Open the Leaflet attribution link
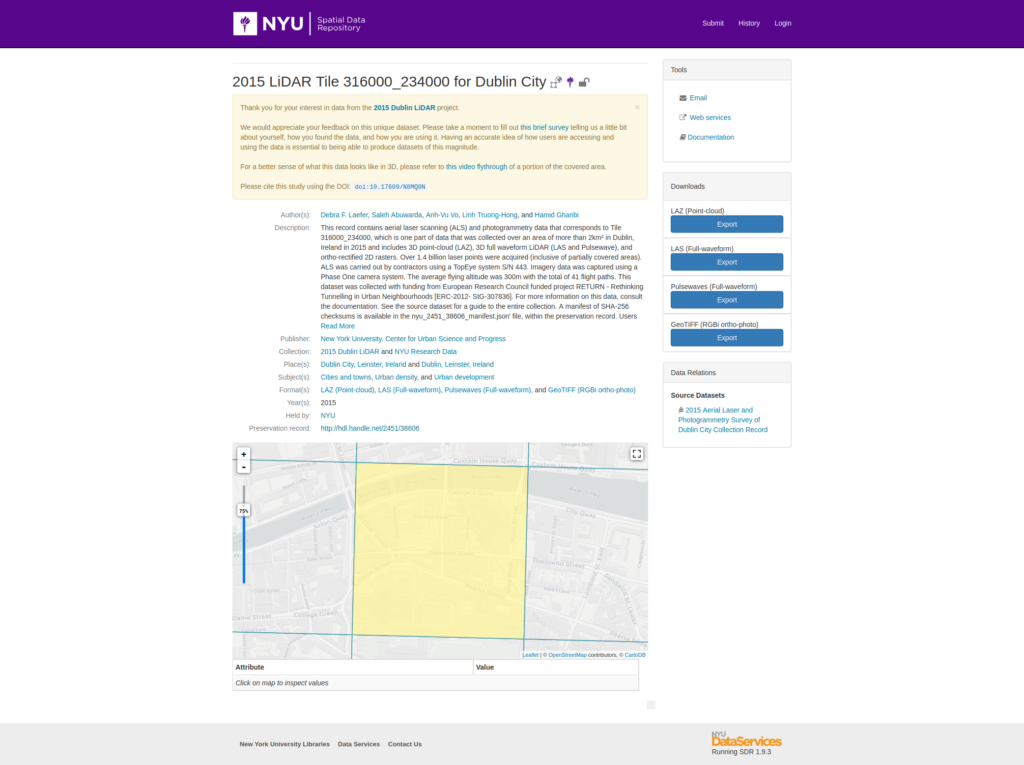This screenshot has height=765, width=1024. click(530, 655)
